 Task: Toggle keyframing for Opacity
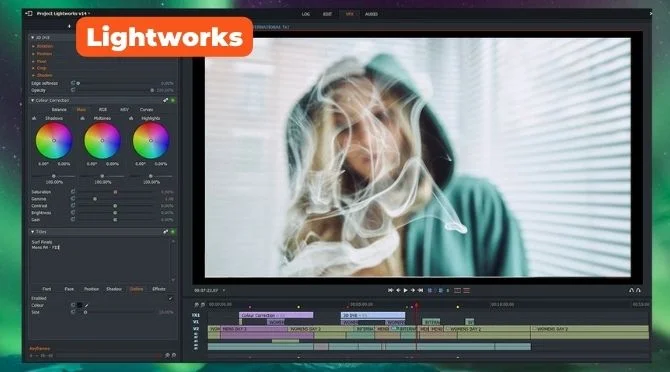[x=73, y=90]
